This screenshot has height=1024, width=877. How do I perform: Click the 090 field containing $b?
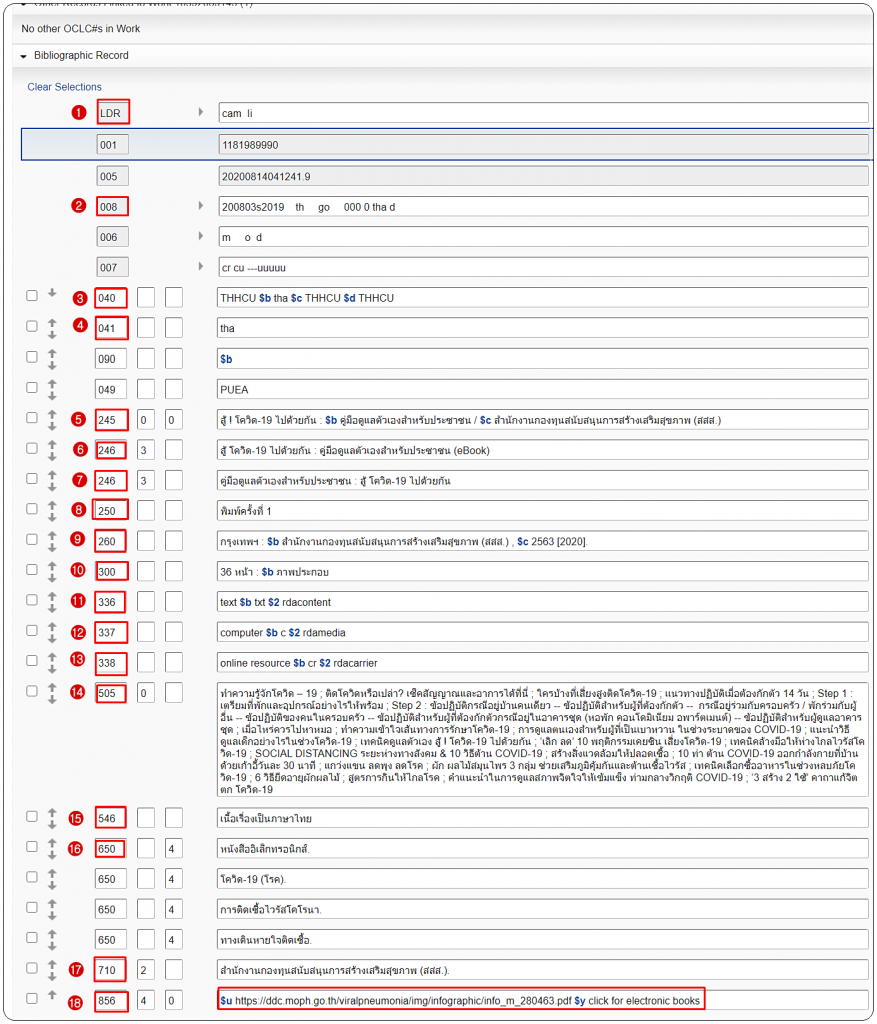[543, 359]
